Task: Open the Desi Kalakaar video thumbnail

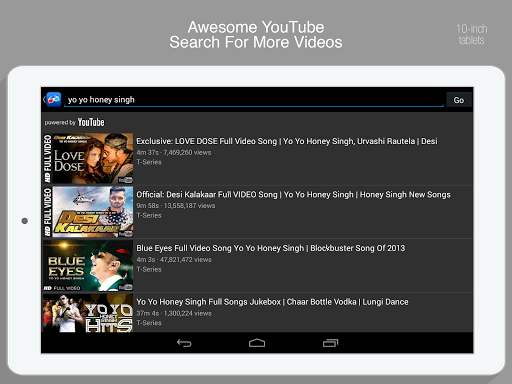Action: 88,212
